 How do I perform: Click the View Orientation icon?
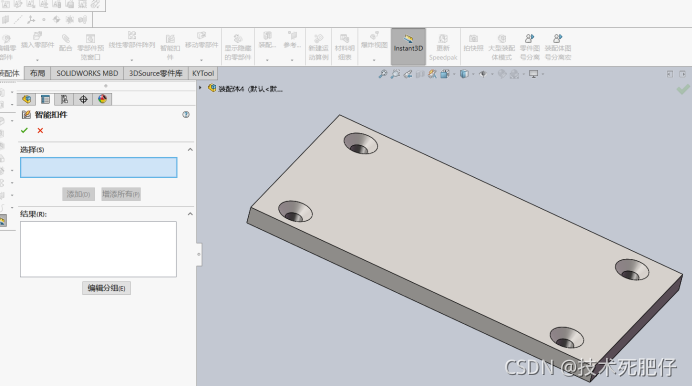pyautogui.click(x=445, y=74)
